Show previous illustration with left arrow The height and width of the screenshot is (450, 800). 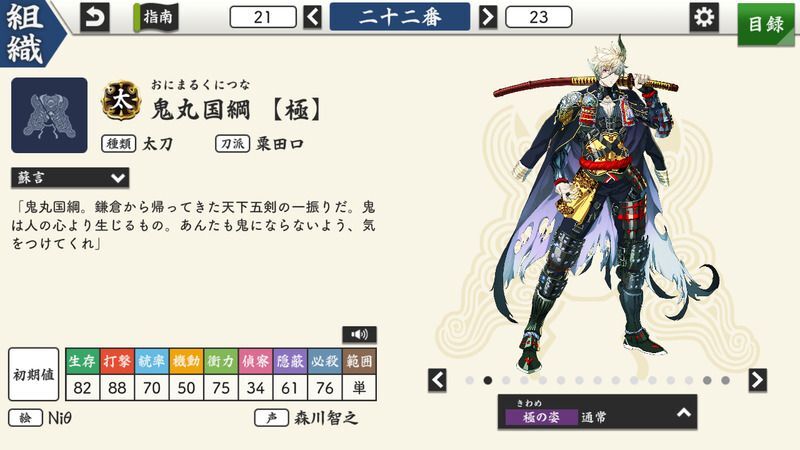tap(437, 380)
